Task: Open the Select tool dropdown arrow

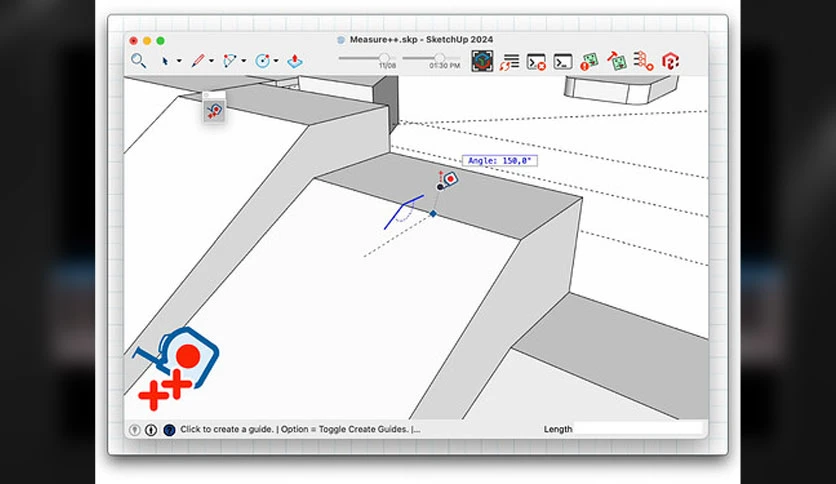Action: [x=179, y=61]
